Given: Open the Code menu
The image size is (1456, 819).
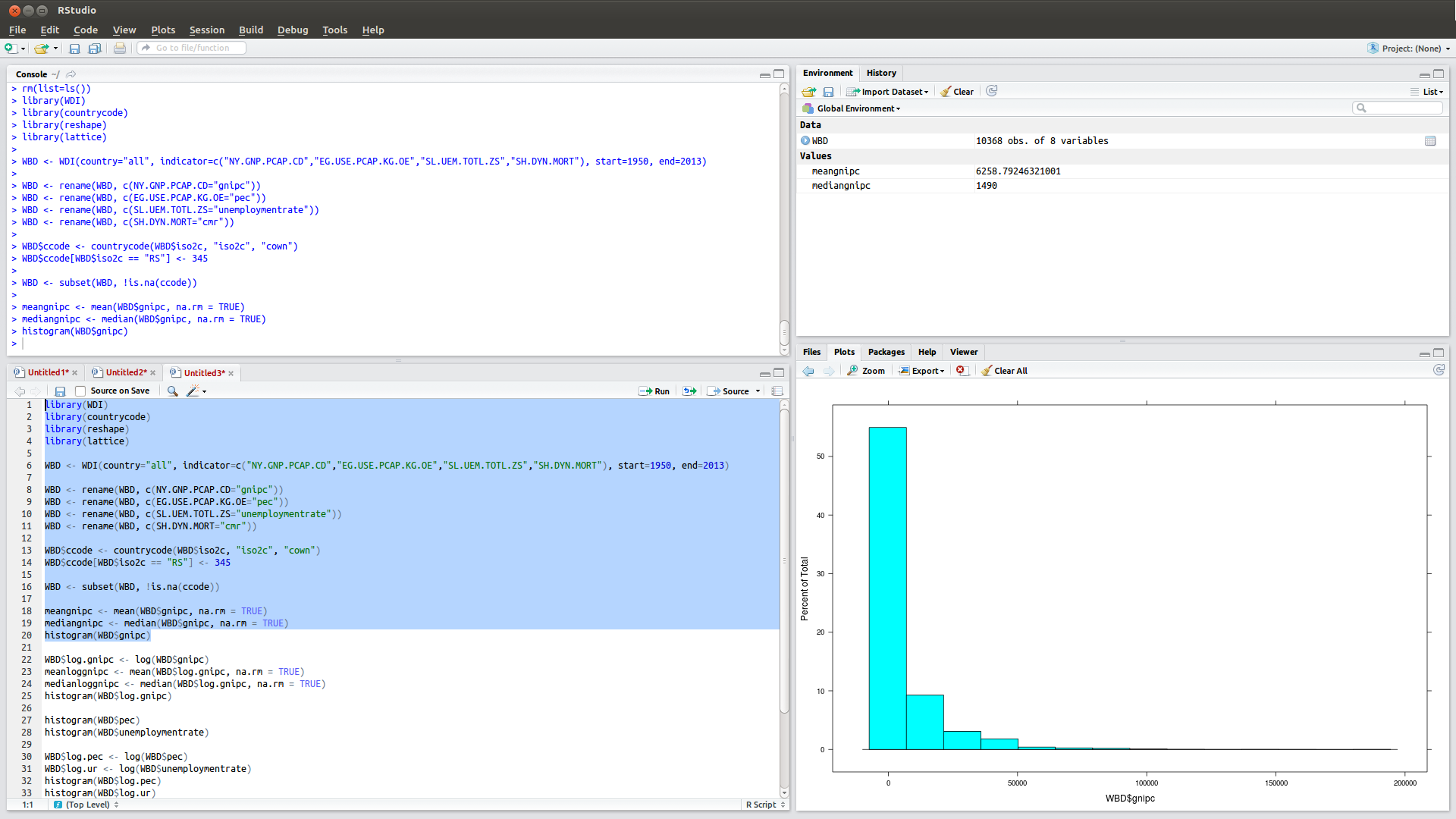Looking at the screenshot, I should (86, 30).
